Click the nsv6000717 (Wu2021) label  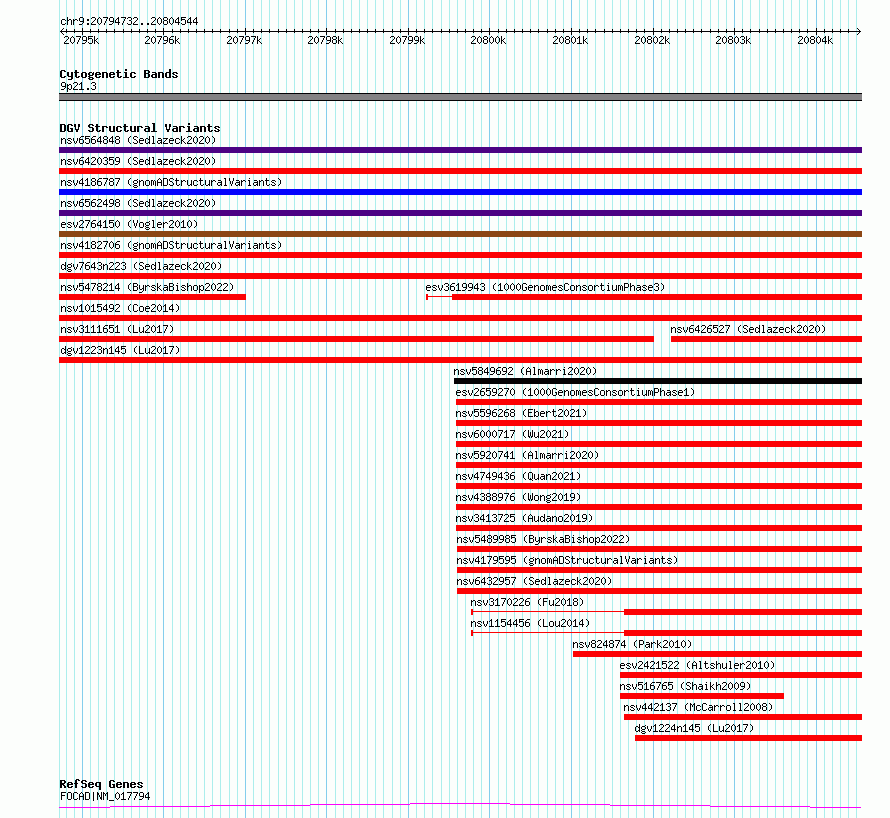click(x=512, y=434)
